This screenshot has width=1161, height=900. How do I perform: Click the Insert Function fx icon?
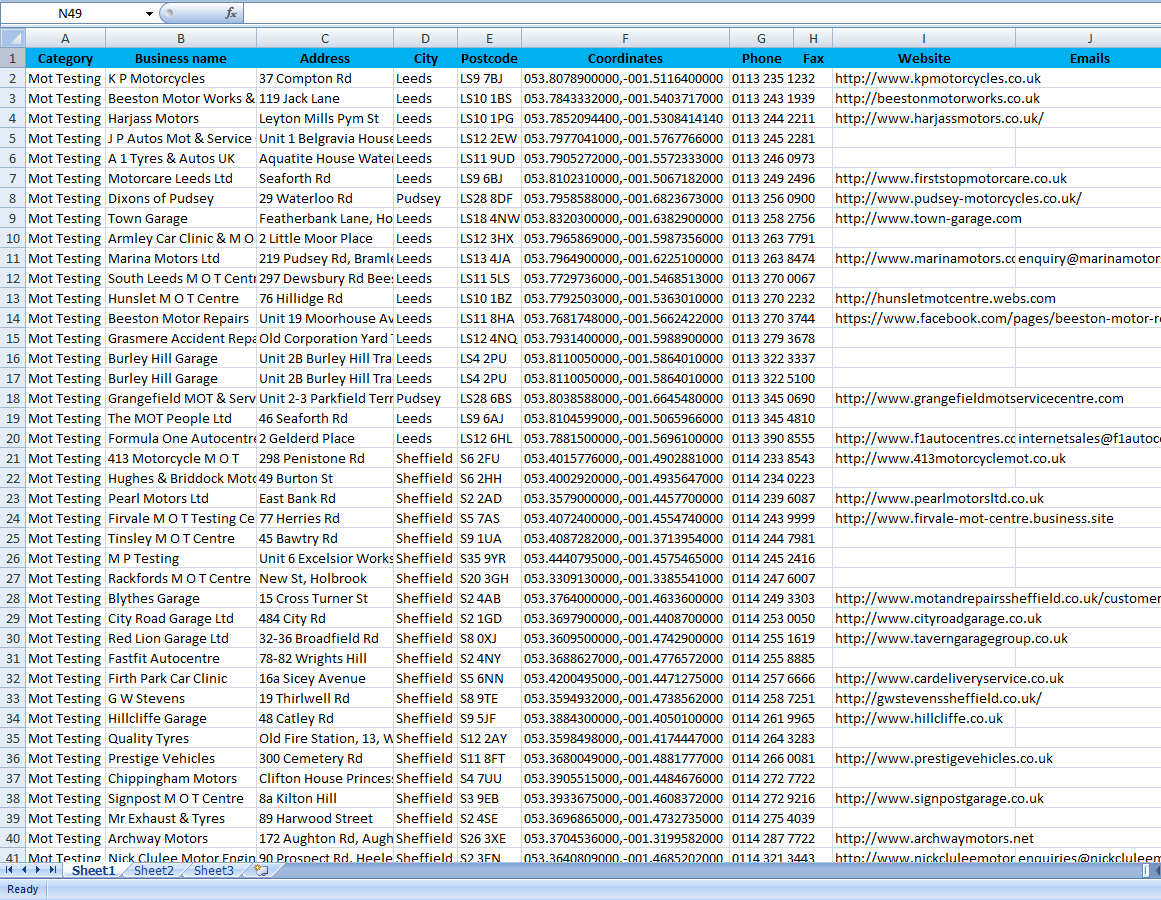231,13
